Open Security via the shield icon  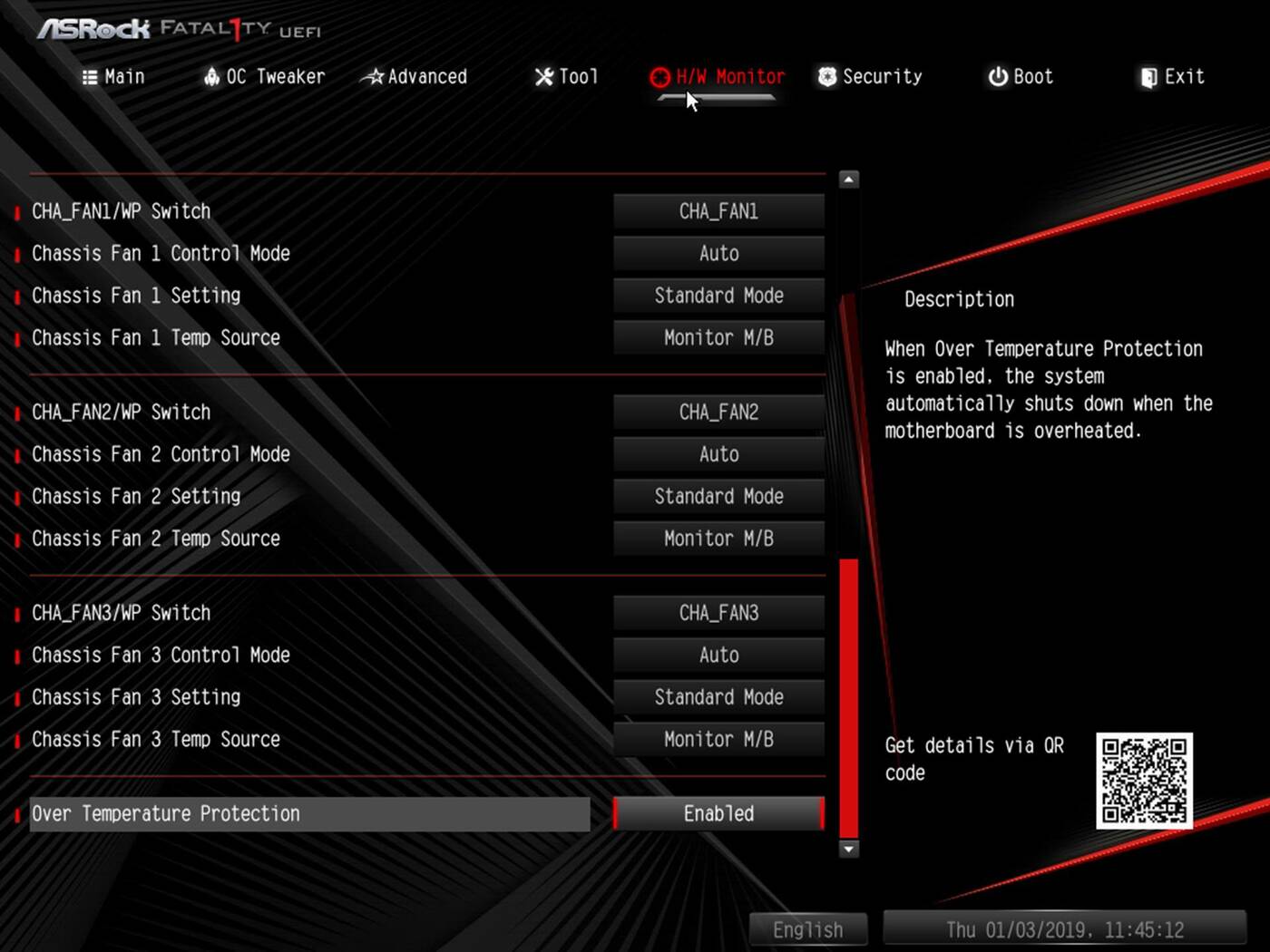826,77
